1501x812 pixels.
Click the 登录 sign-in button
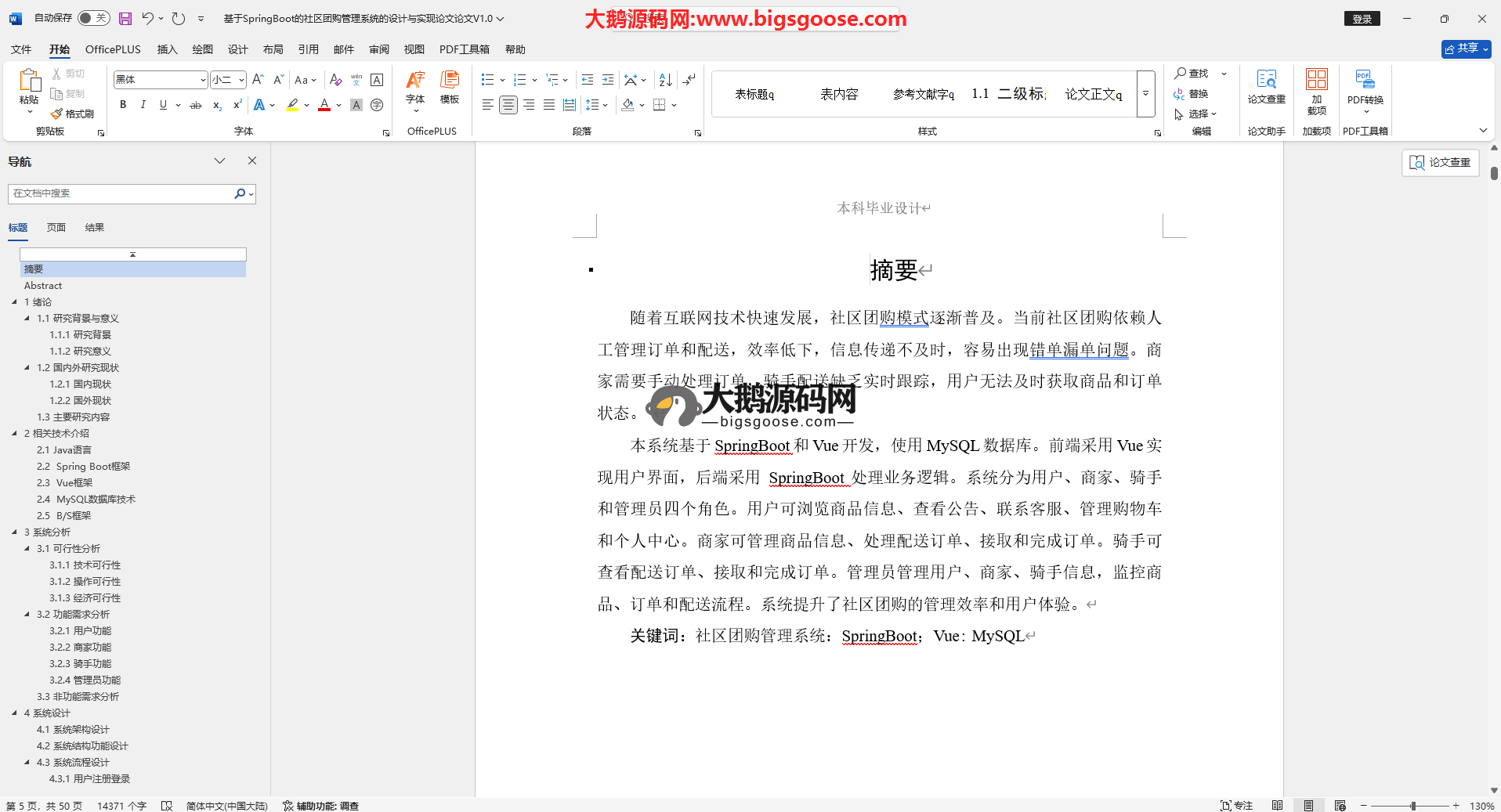[1362, 19]
